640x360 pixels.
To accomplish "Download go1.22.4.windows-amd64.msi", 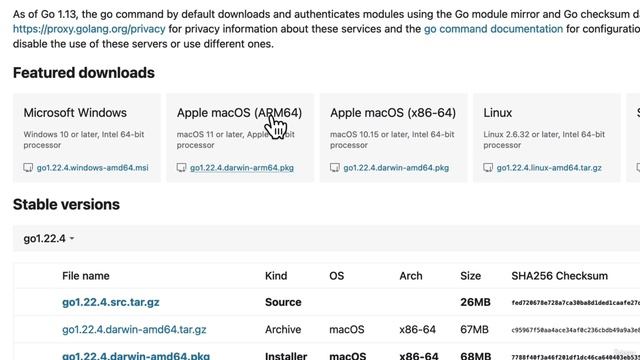I will 93,168.
